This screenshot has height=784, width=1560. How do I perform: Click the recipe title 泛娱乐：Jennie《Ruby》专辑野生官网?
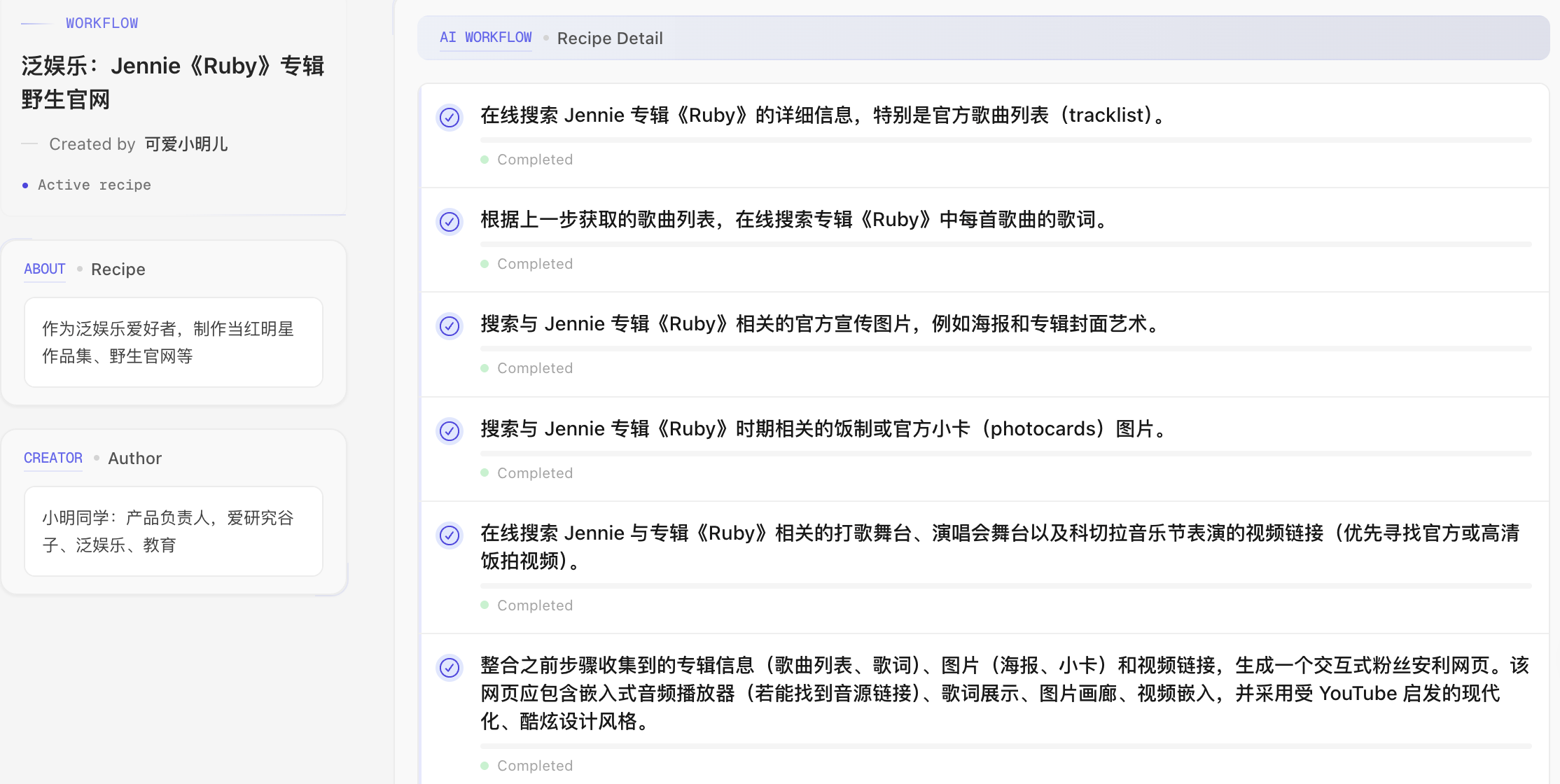pos(173,83)
